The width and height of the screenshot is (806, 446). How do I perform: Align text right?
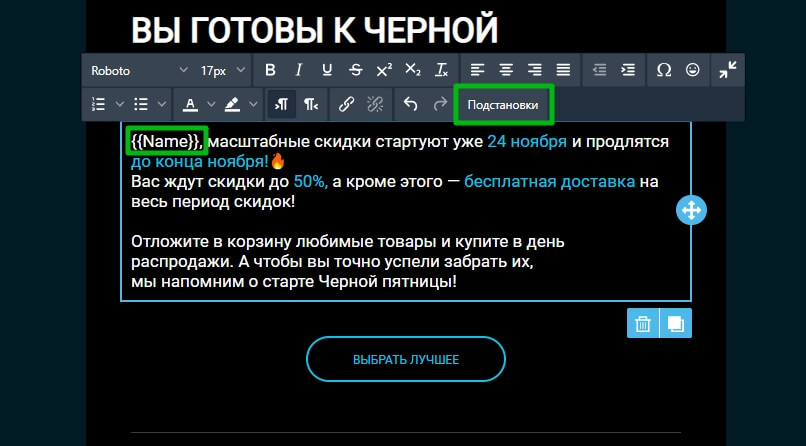tap(535, 70)
